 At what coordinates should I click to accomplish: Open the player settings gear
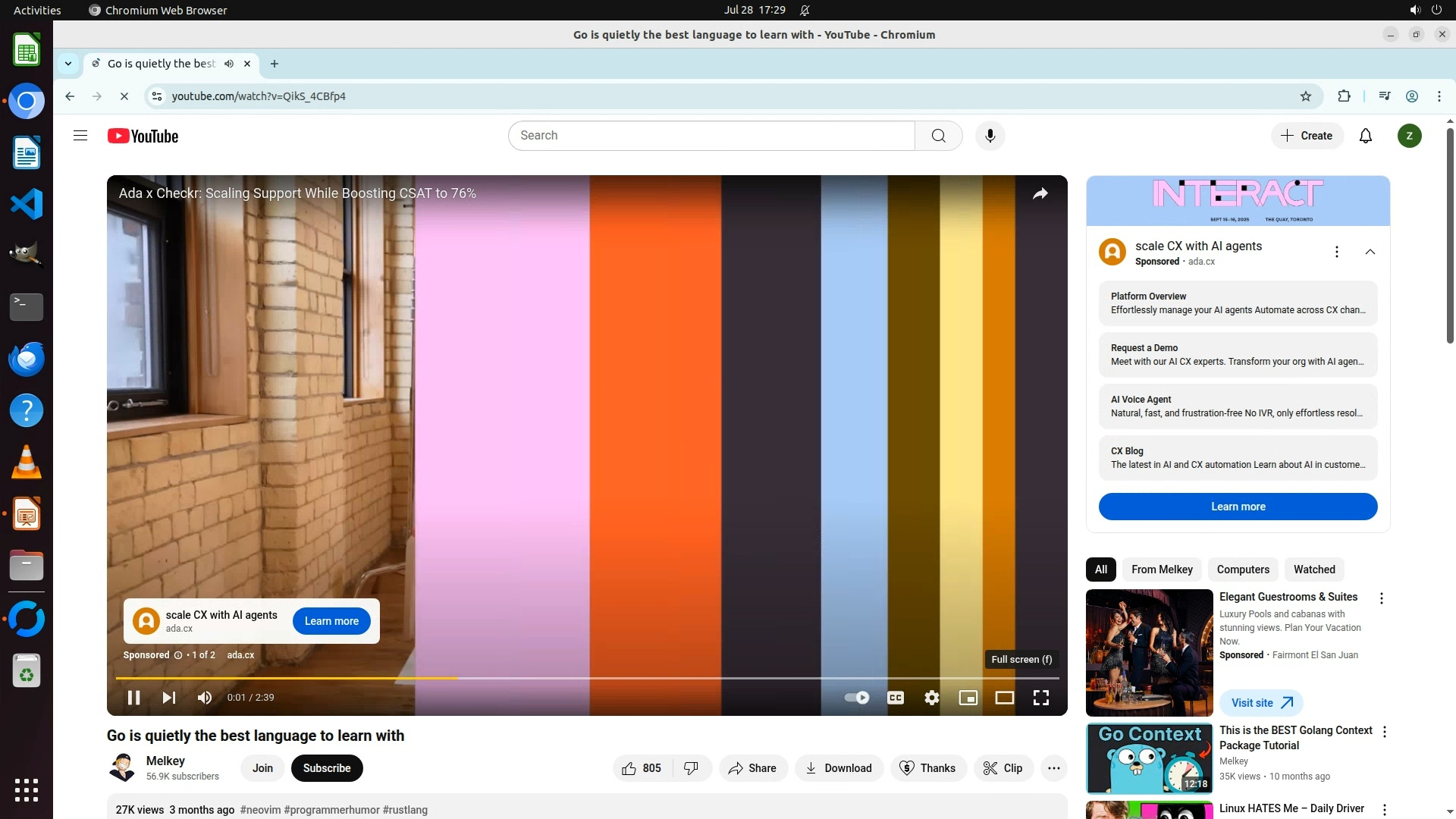point(932,698)
